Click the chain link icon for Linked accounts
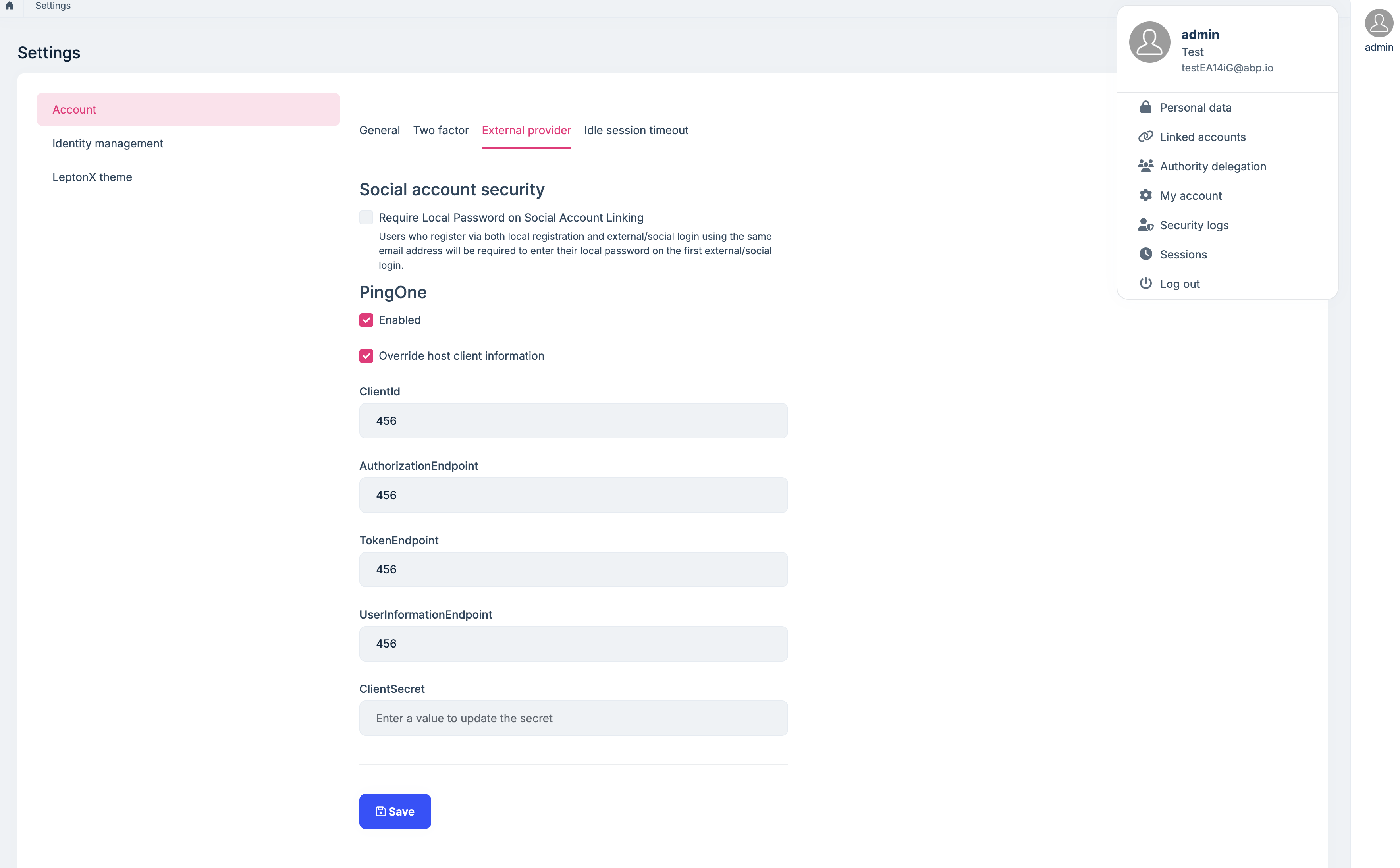 [1145, 137]
